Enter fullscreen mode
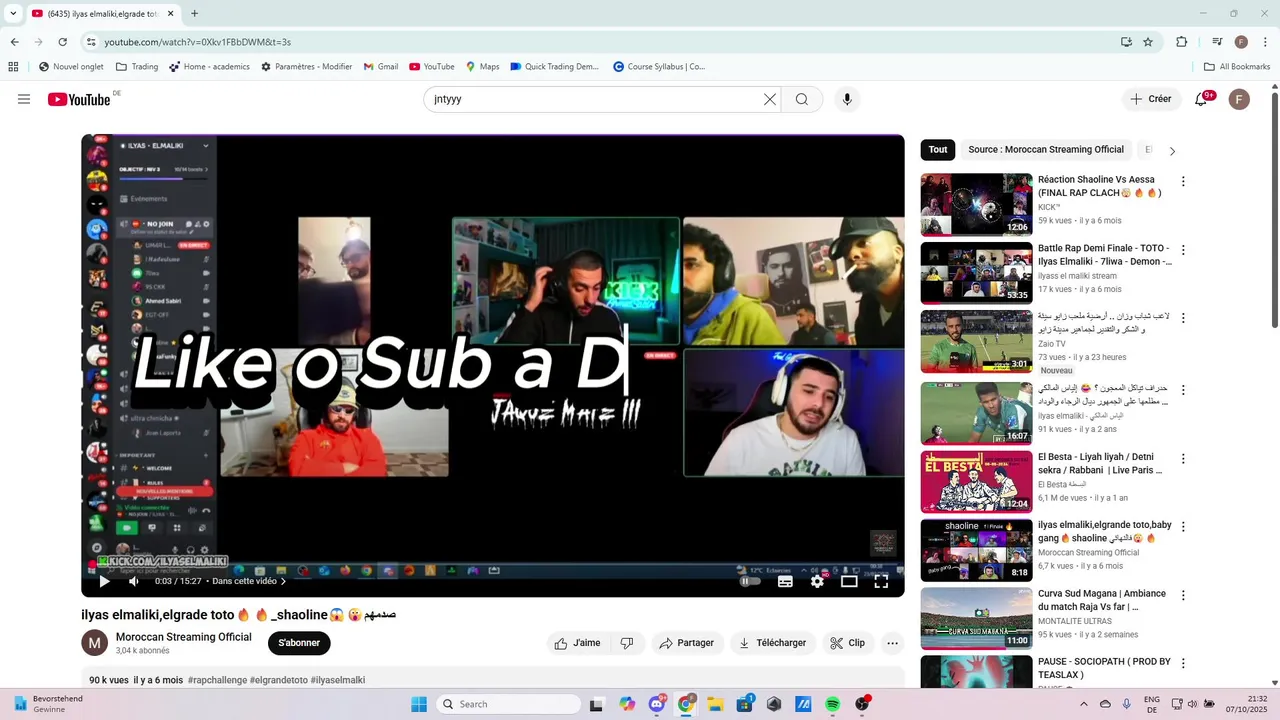The image size is (1280, 720). coord(881,581)
